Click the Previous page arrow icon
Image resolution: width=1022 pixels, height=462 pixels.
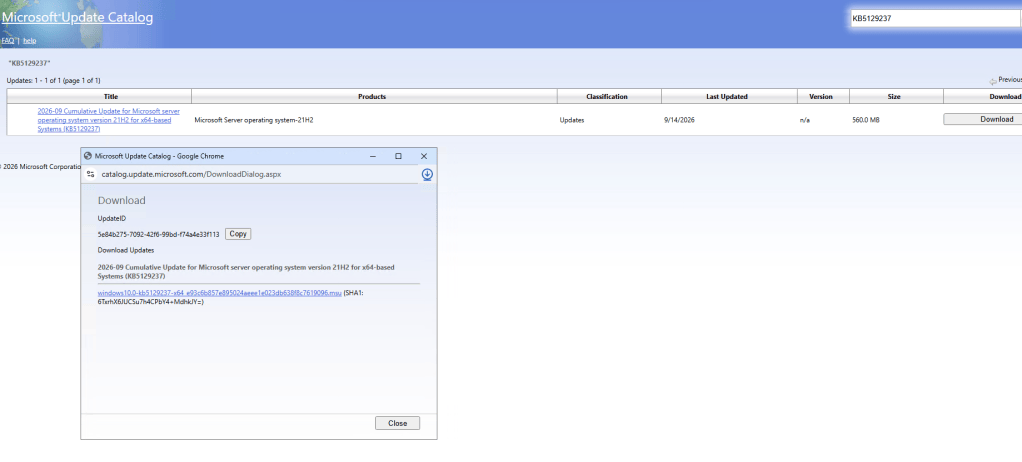click(x=993, y=81)
